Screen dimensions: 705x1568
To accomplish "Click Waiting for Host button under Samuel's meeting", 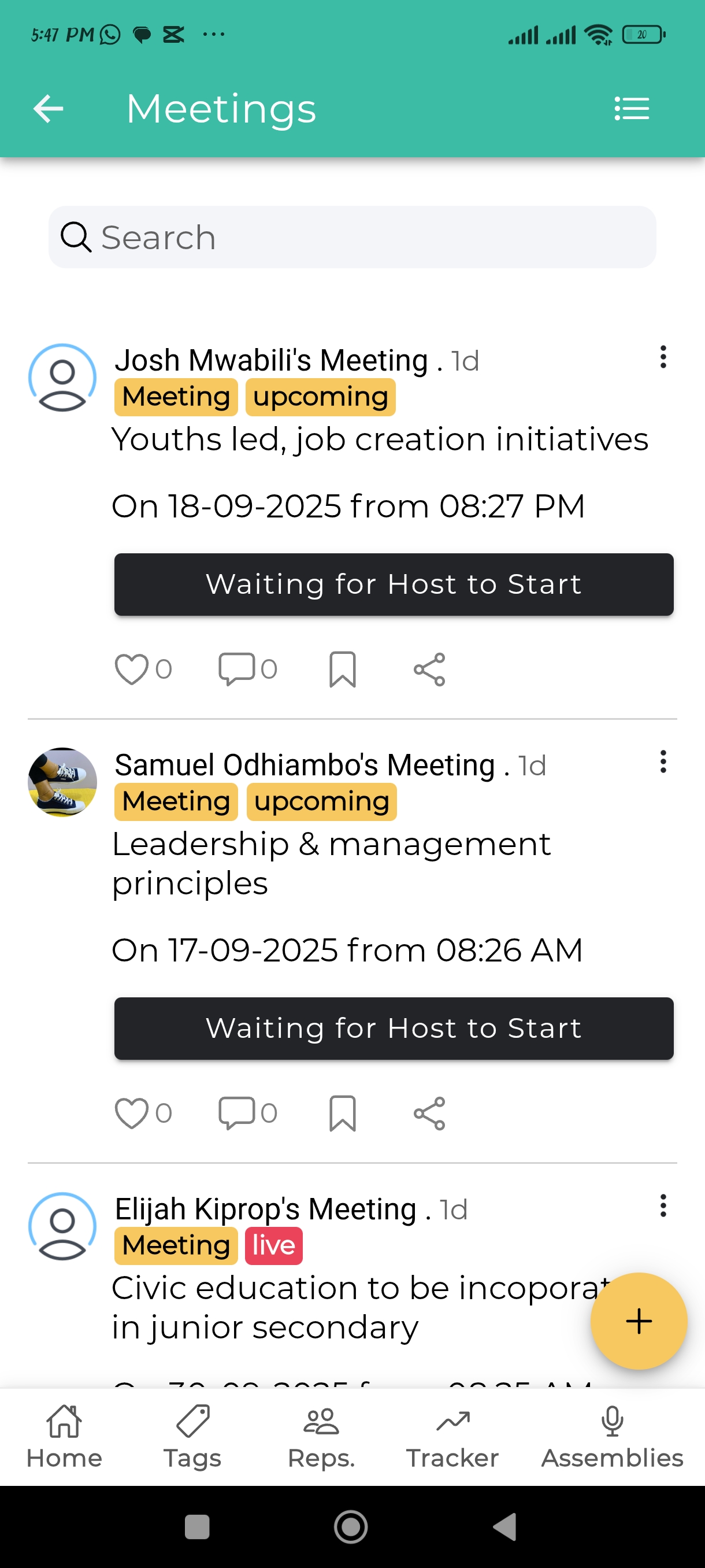I will tap(394, 1028).
